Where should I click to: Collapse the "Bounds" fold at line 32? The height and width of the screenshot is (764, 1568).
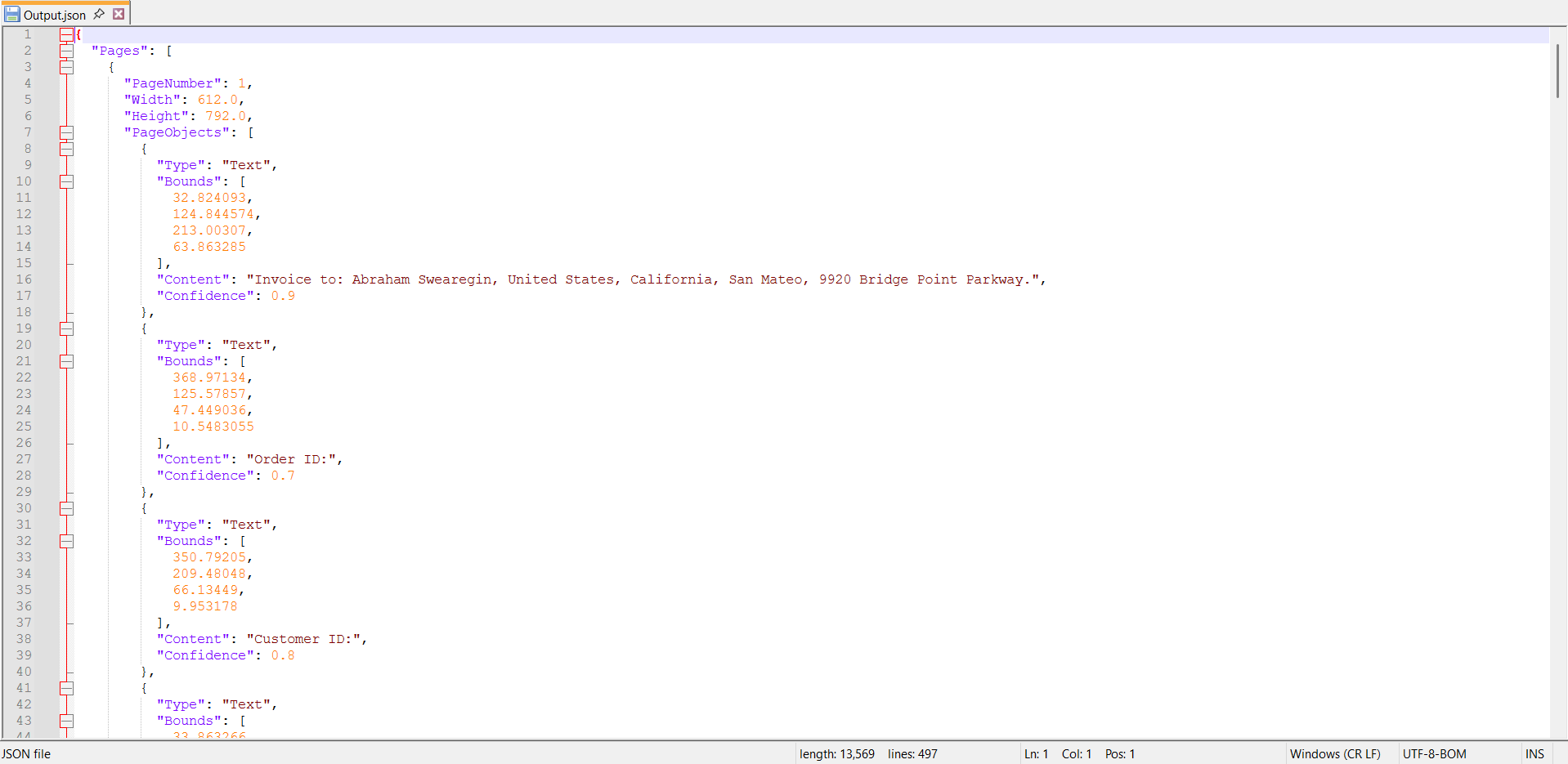tap(66, 541)
